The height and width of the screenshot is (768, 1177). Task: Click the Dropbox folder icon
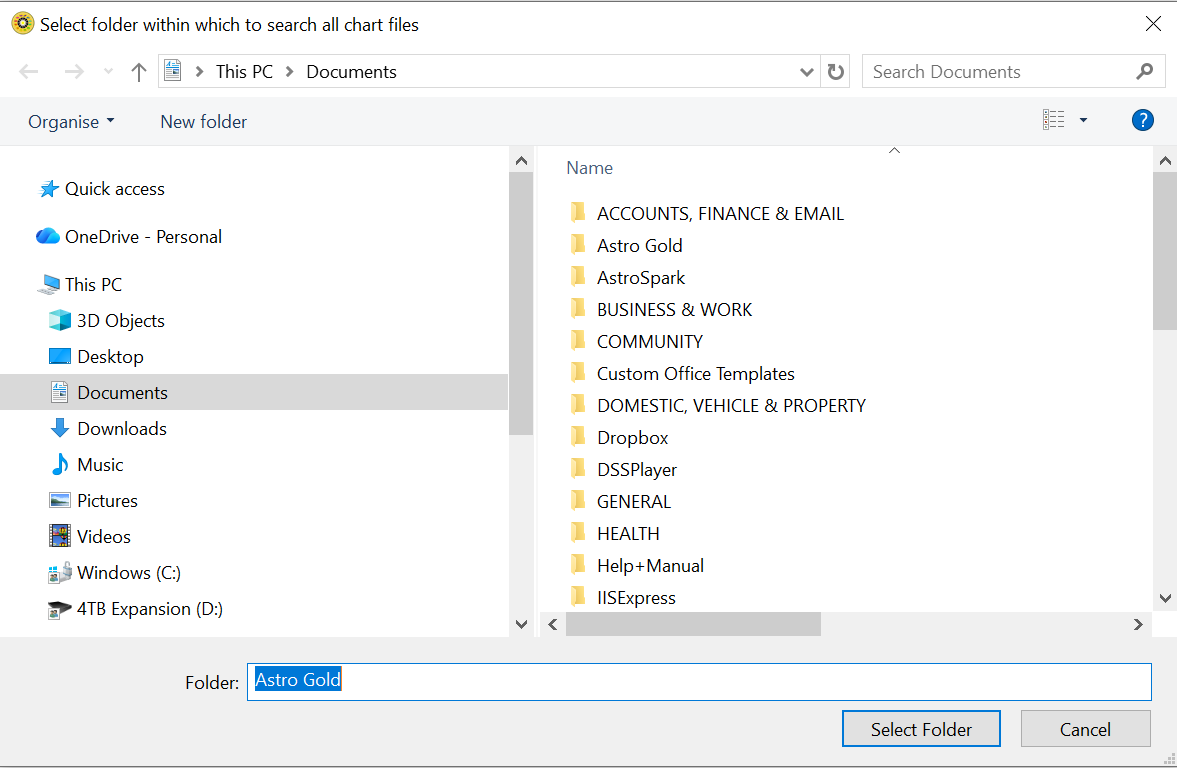click(x=577, y=437)
